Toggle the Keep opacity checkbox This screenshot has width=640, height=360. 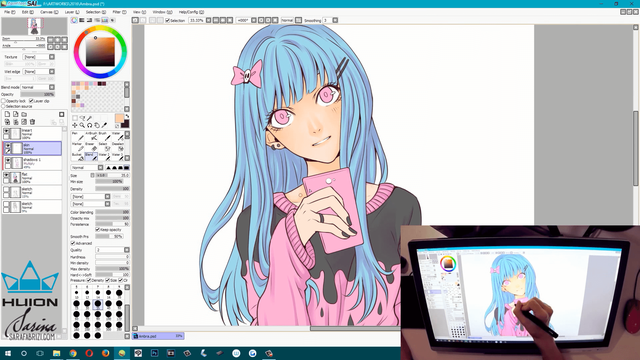pyautogui.click(x=98, y=229)
